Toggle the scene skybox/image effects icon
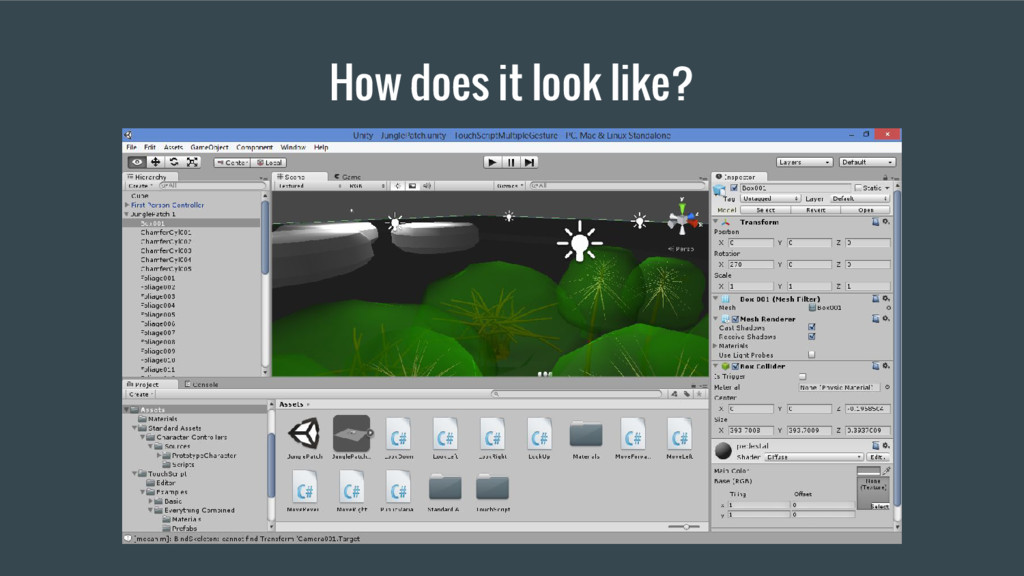 click(412, 186)
